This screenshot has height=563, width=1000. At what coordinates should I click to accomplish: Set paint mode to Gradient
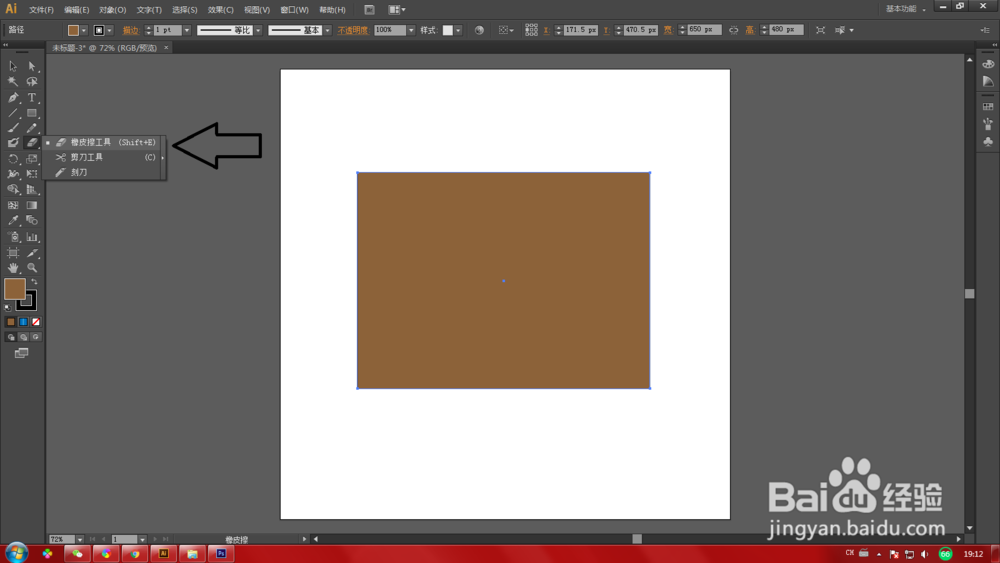(23, 322)
